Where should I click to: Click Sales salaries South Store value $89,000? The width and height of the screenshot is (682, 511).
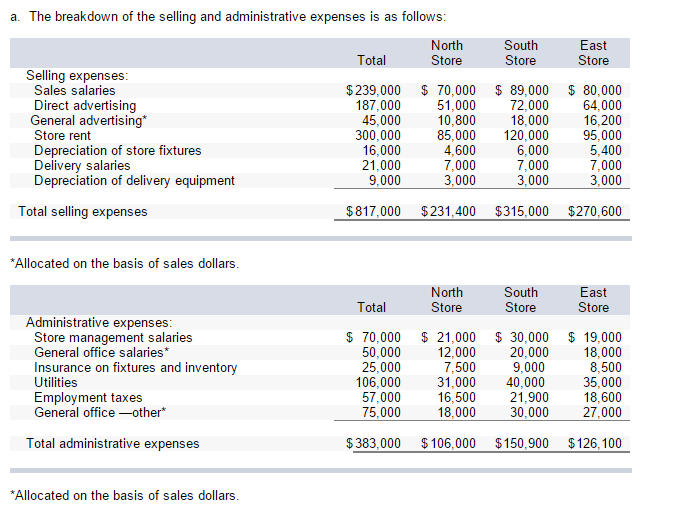coord(522,90)
